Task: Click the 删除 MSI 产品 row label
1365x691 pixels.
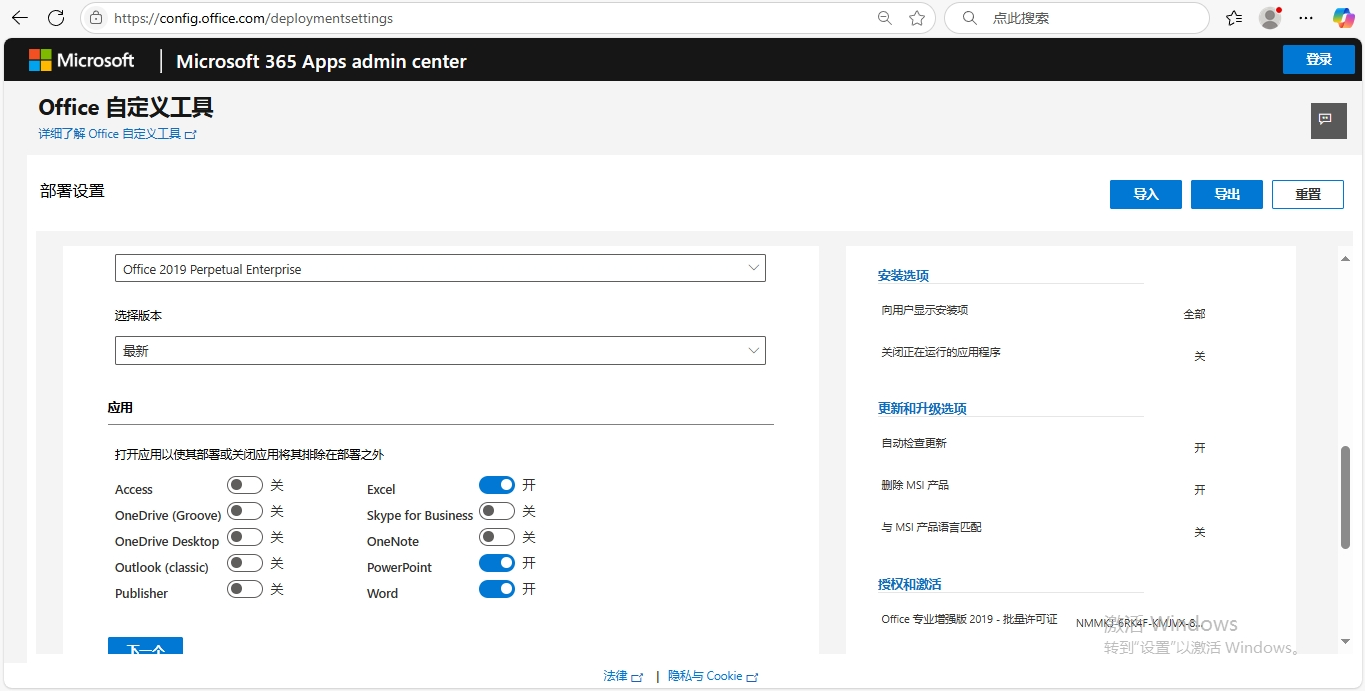Action: coord(914,485)
